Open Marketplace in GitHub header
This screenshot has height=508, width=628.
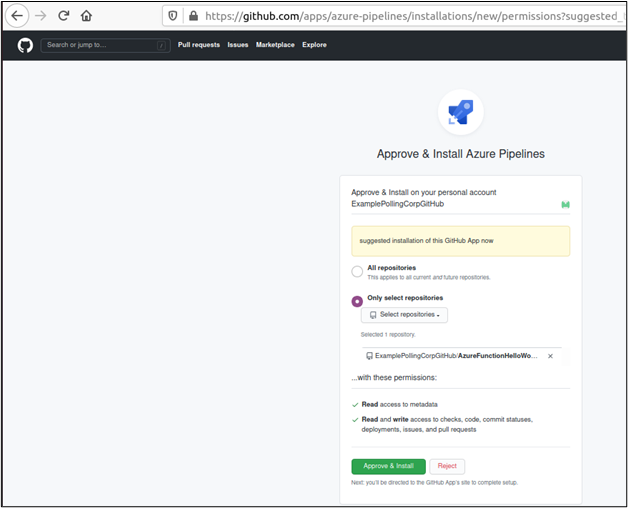tap(275, 45)
